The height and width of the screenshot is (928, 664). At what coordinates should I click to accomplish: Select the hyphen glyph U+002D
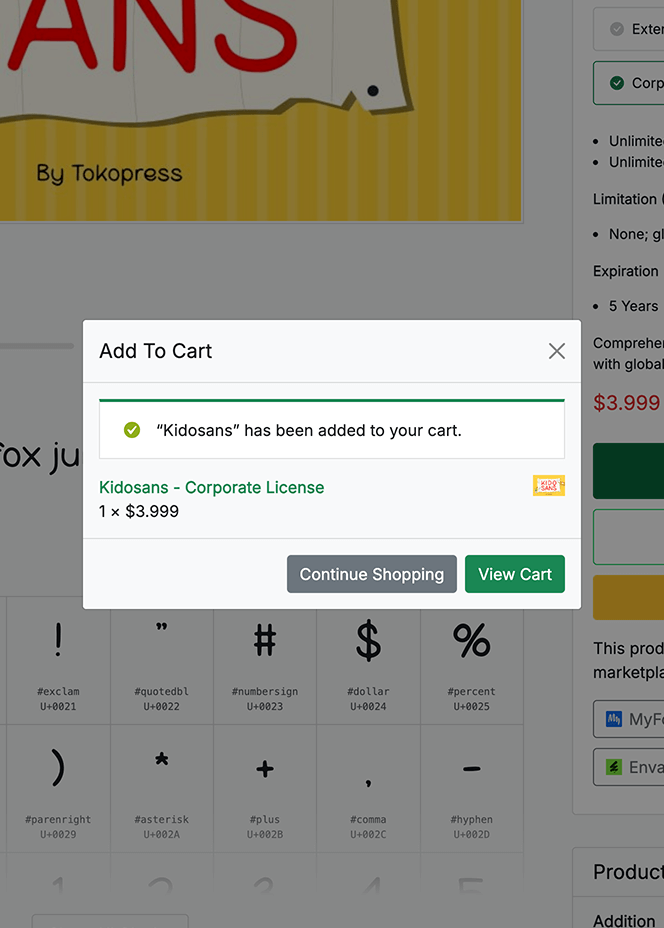pos(472,789)
